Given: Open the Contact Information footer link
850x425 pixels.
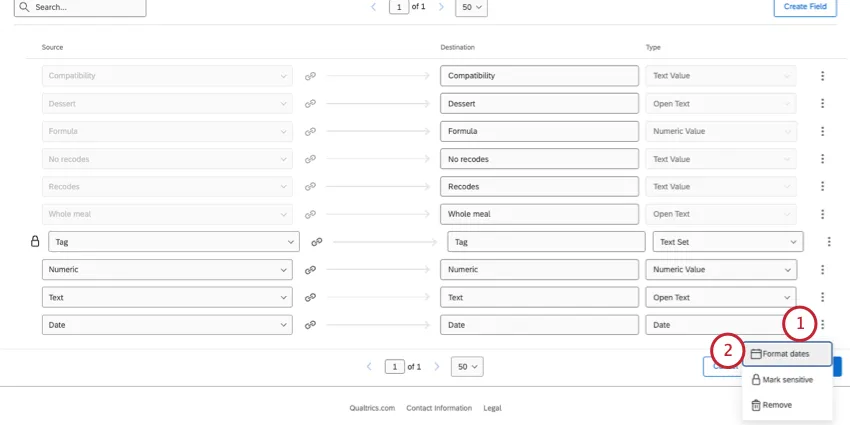Looking at the screenshot, I should 439,408.
